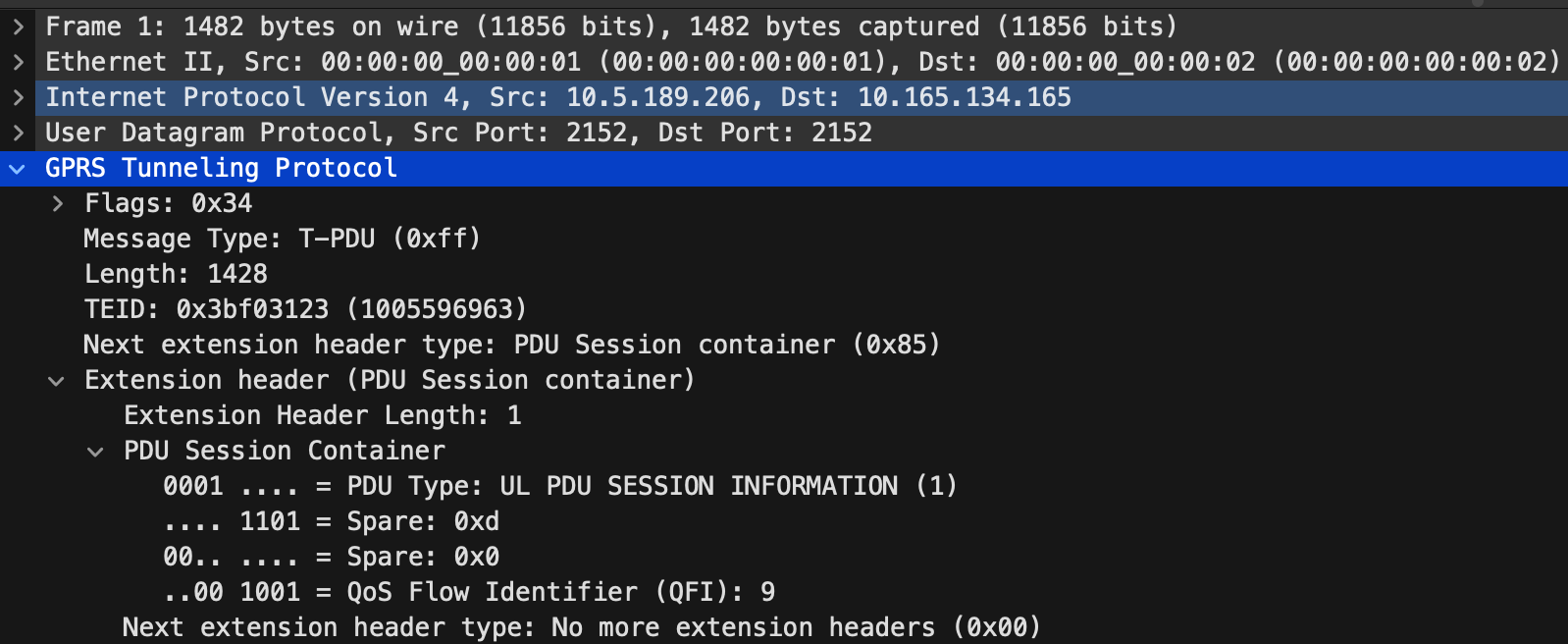Select the Spare: 0xd bit field
The image size is (1568, 644).
(x=332, y=521)
